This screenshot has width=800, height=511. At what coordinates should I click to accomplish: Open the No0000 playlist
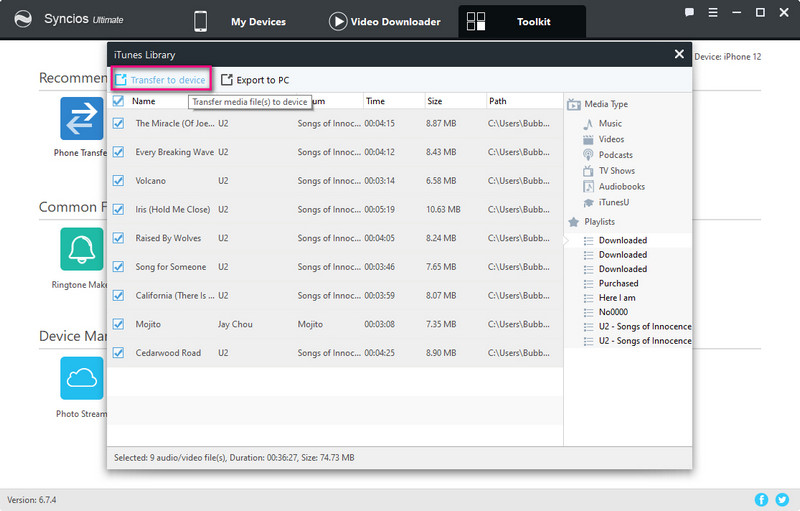tap(613, 312)
